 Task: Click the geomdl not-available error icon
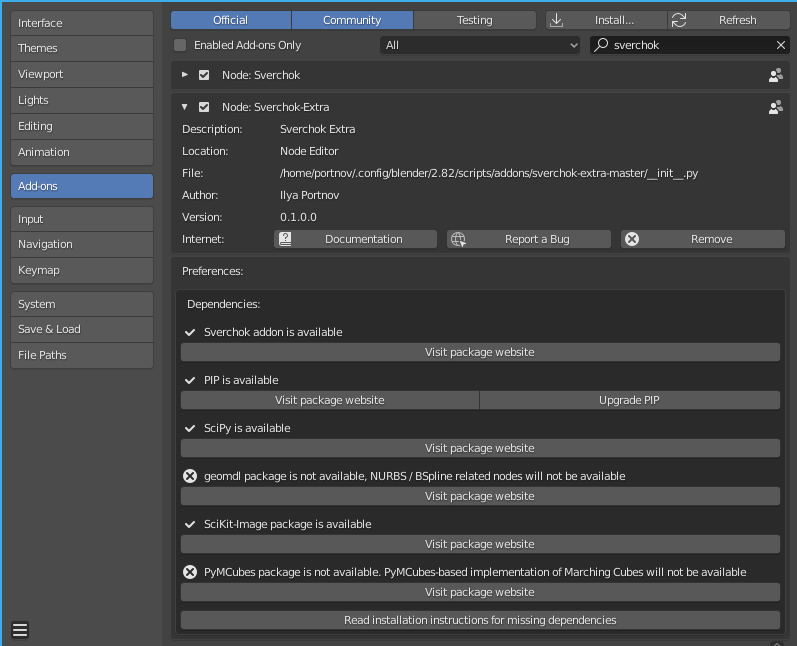pyautogui.click(x=190, y=476)
